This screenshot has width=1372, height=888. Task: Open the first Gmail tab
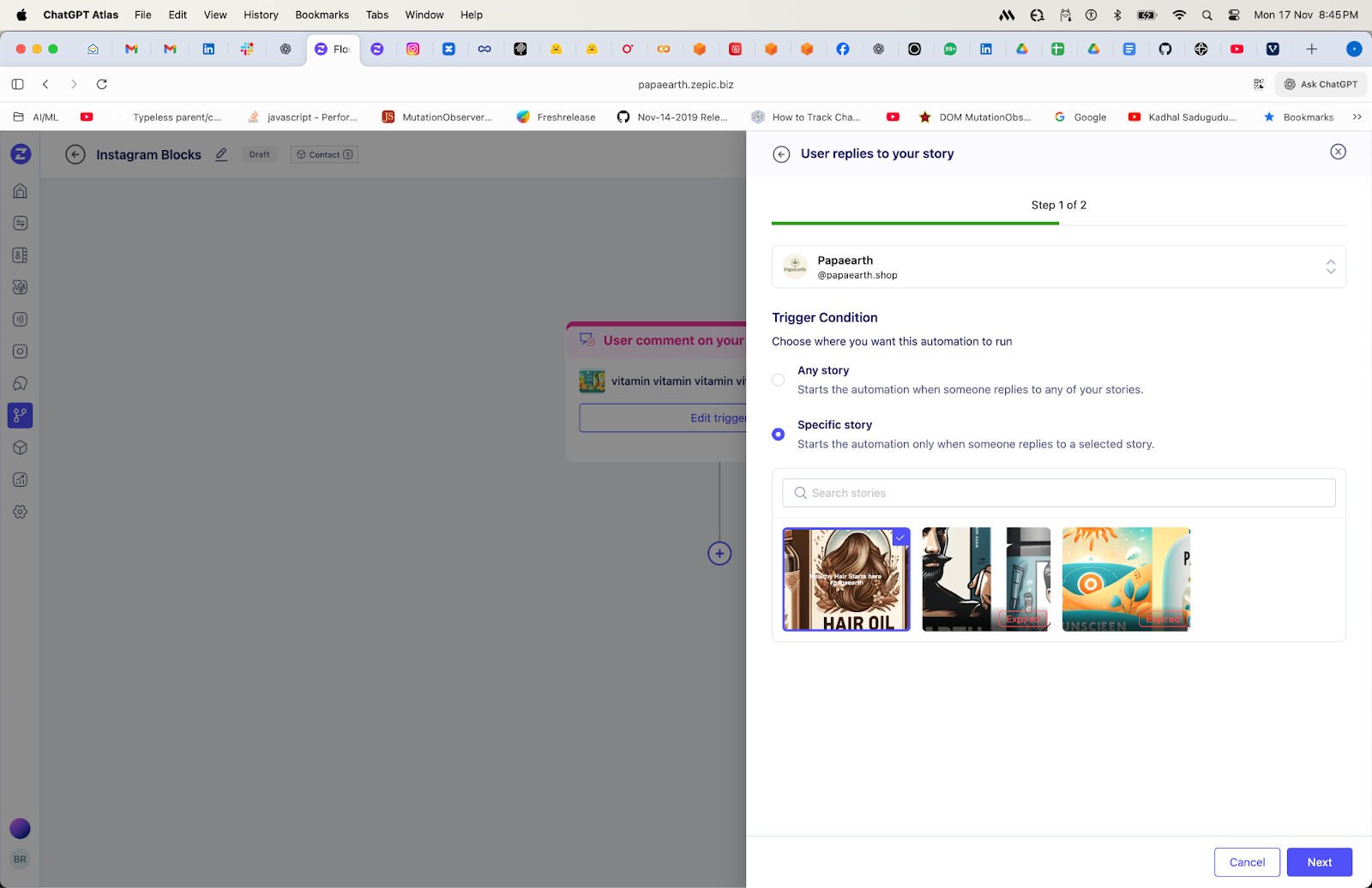pos(131,49)
